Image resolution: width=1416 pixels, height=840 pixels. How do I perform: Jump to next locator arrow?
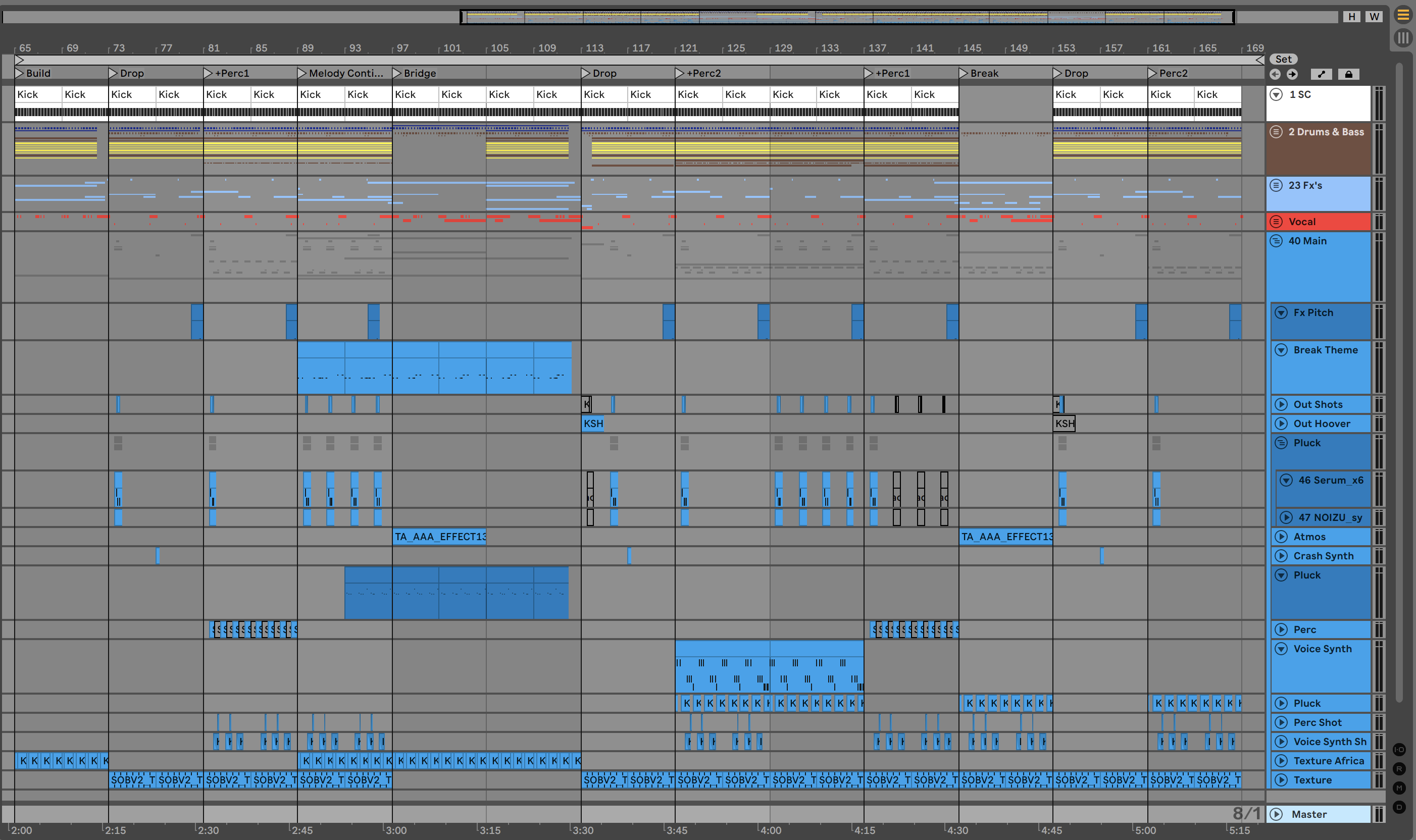click(1292, 74)
